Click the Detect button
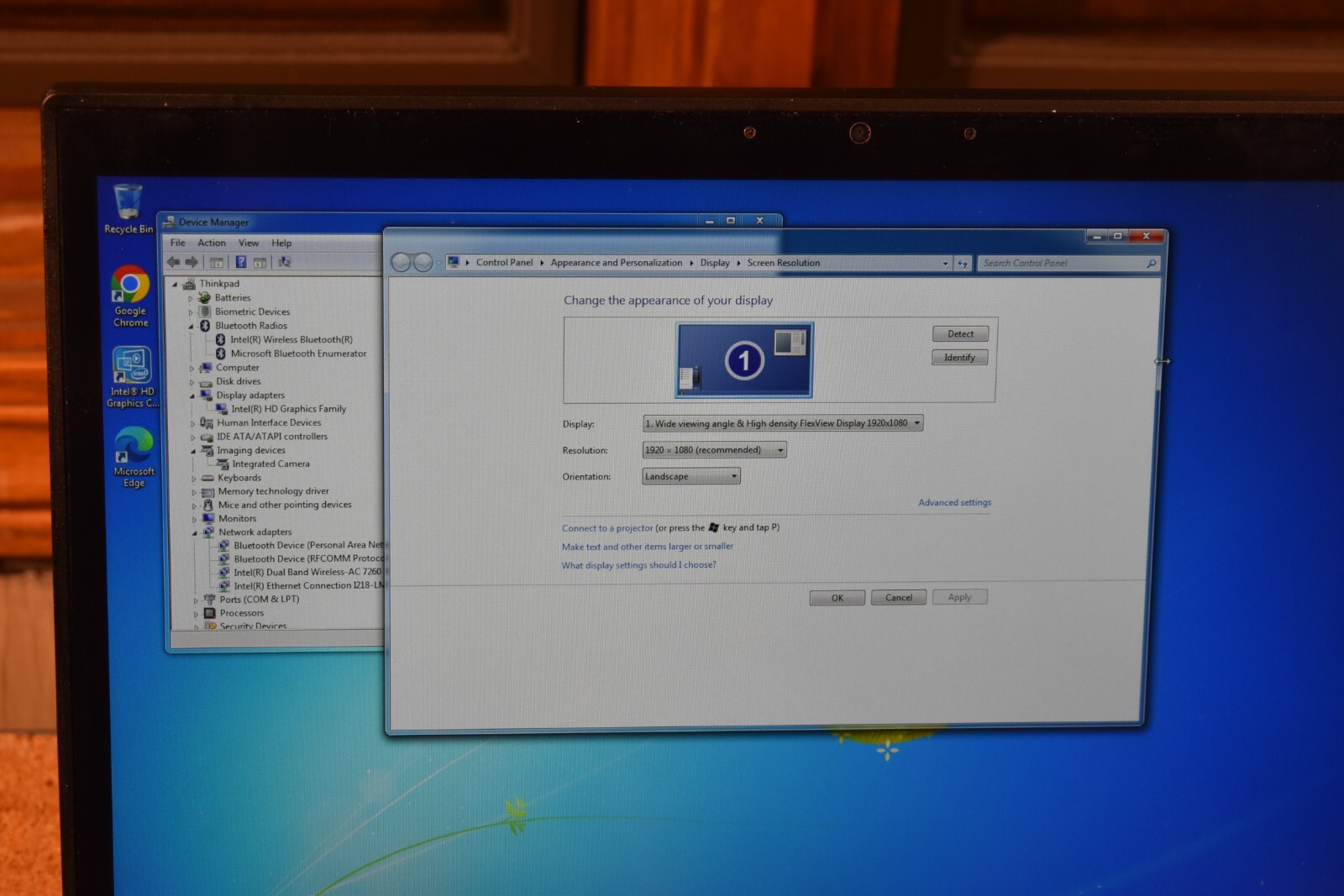 coord(960,333)
